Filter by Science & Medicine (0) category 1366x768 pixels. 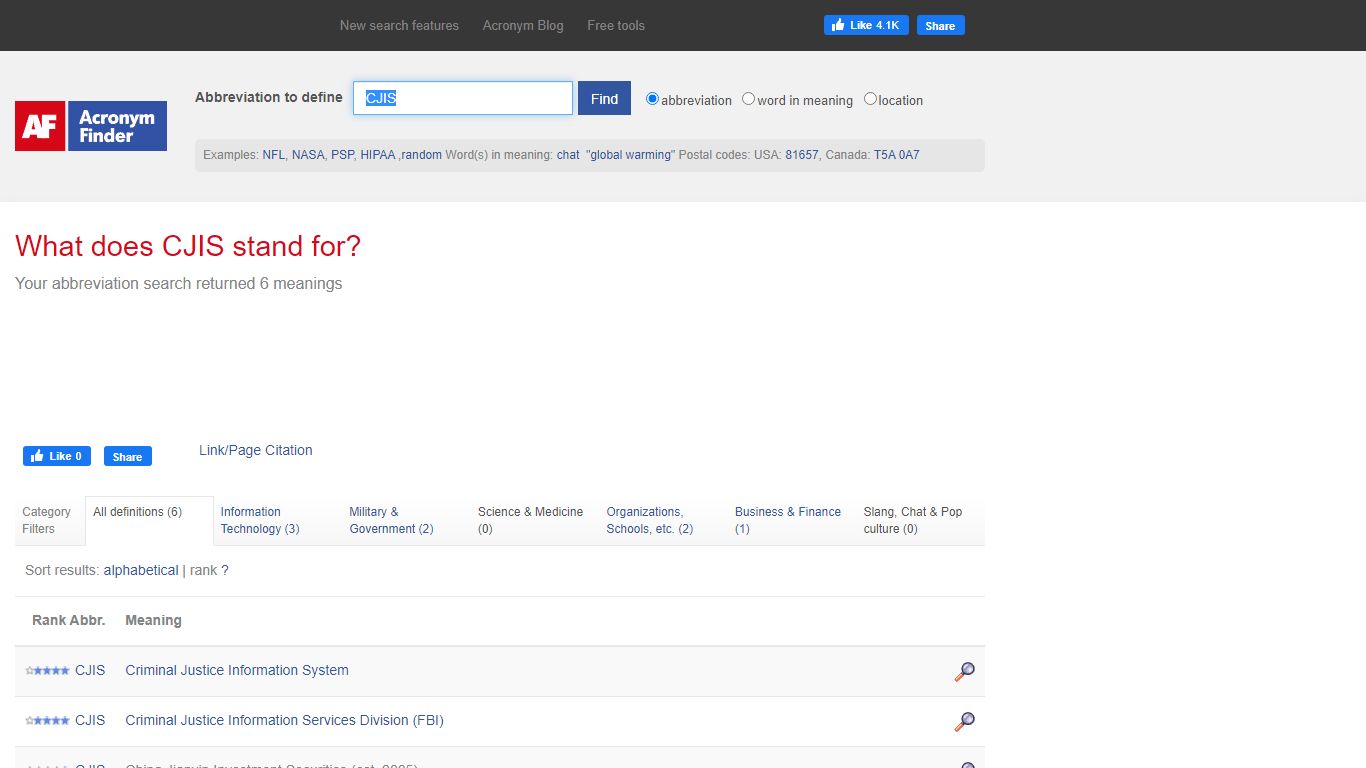pos(530,520)
